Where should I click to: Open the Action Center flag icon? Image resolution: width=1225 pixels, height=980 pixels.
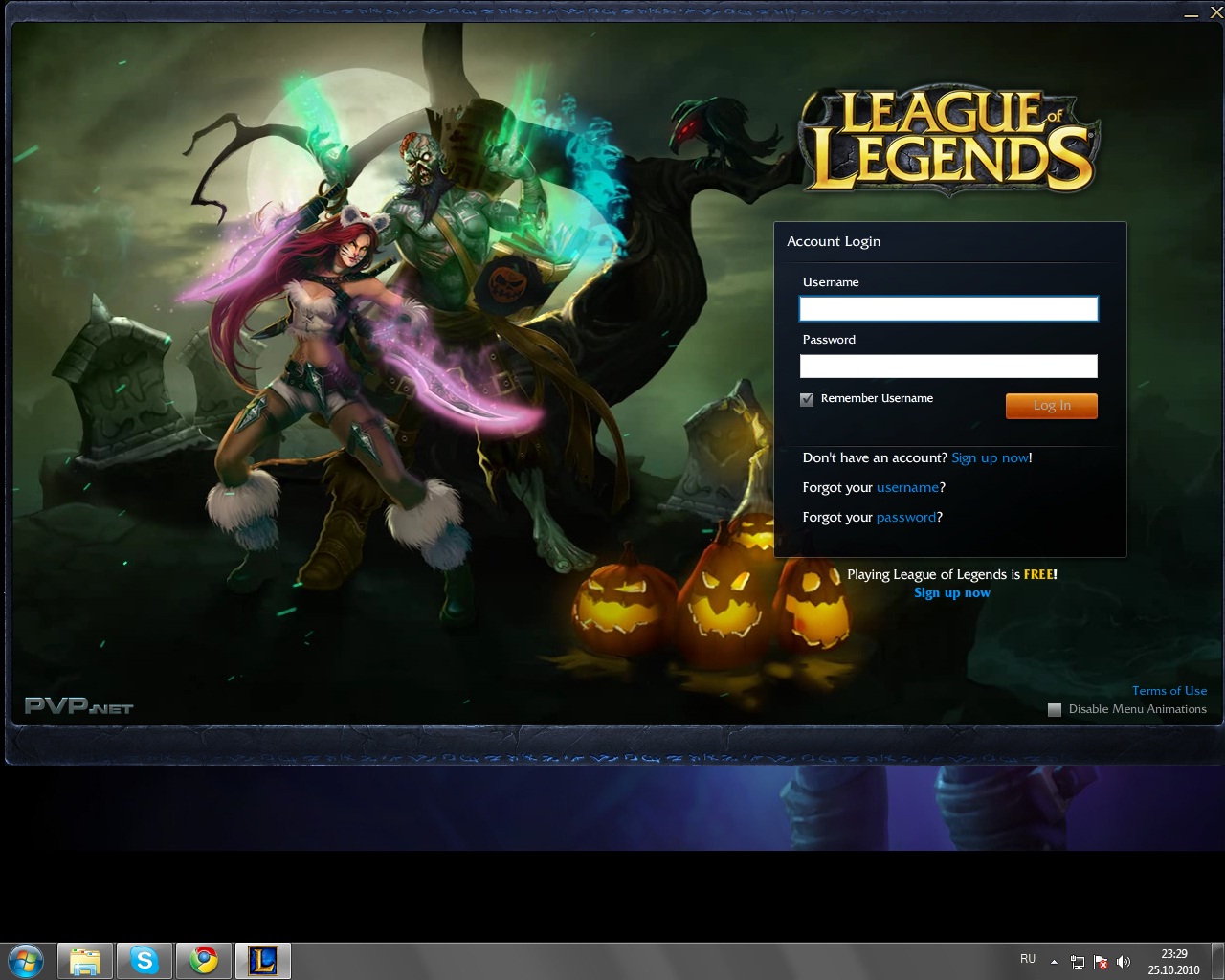(x=1101, y=961)
